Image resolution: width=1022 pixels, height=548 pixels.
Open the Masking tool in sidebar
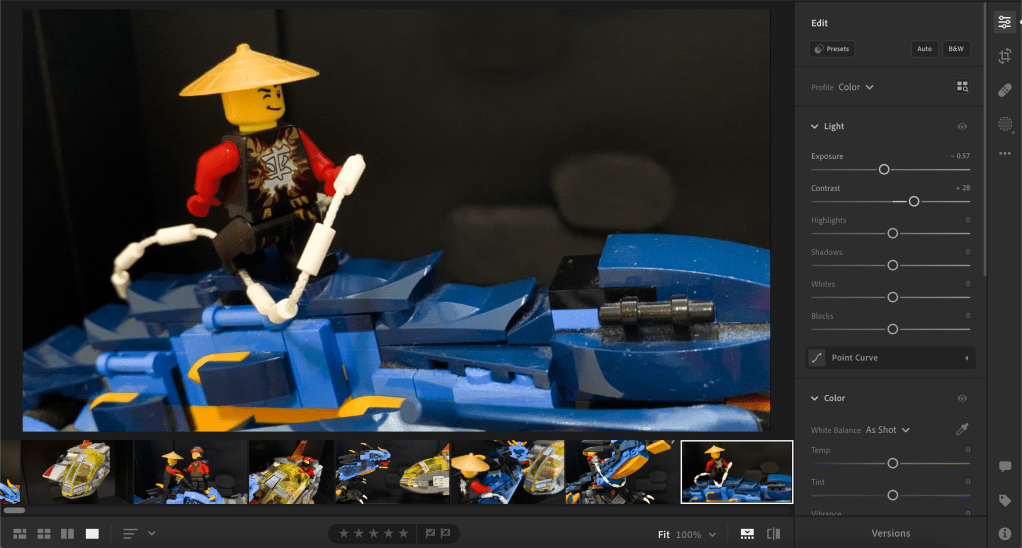(1005, 124)
